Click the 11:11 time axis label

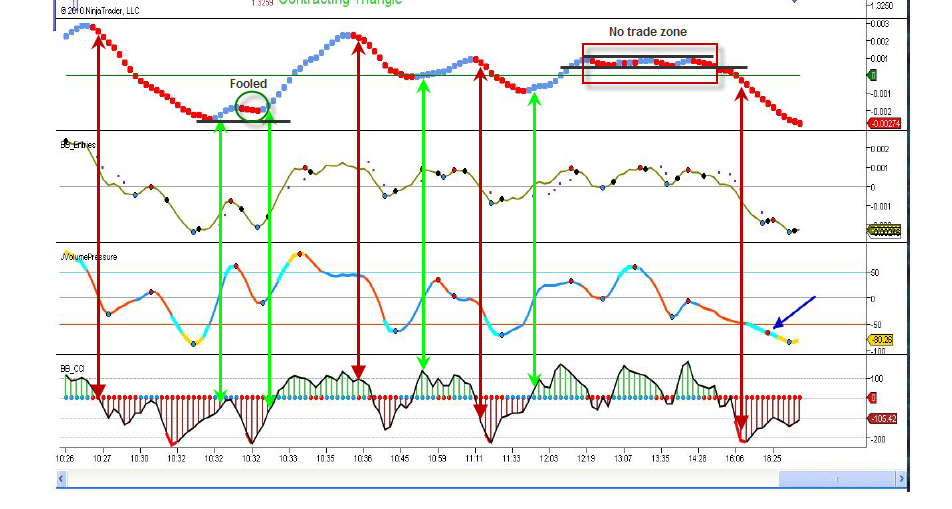(474, 459)
